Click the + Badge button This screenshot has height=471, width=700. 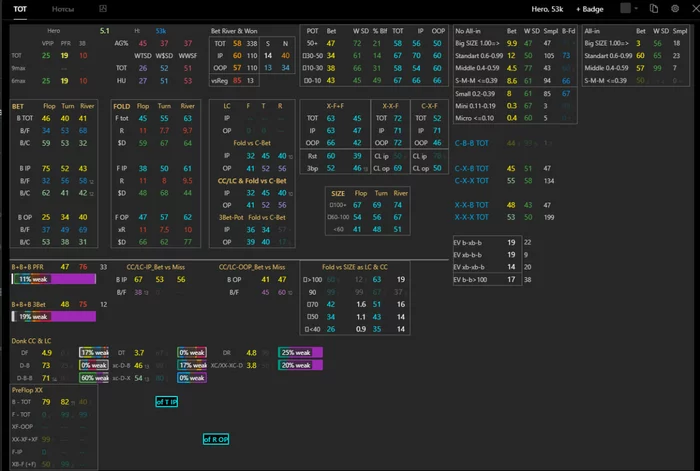(x=590, y=9)
